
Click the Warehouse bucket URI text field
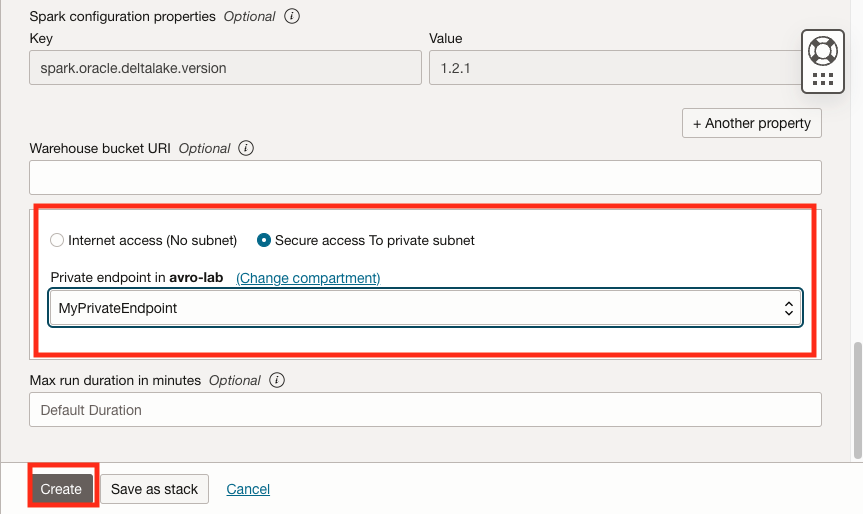tap(425, 177)
